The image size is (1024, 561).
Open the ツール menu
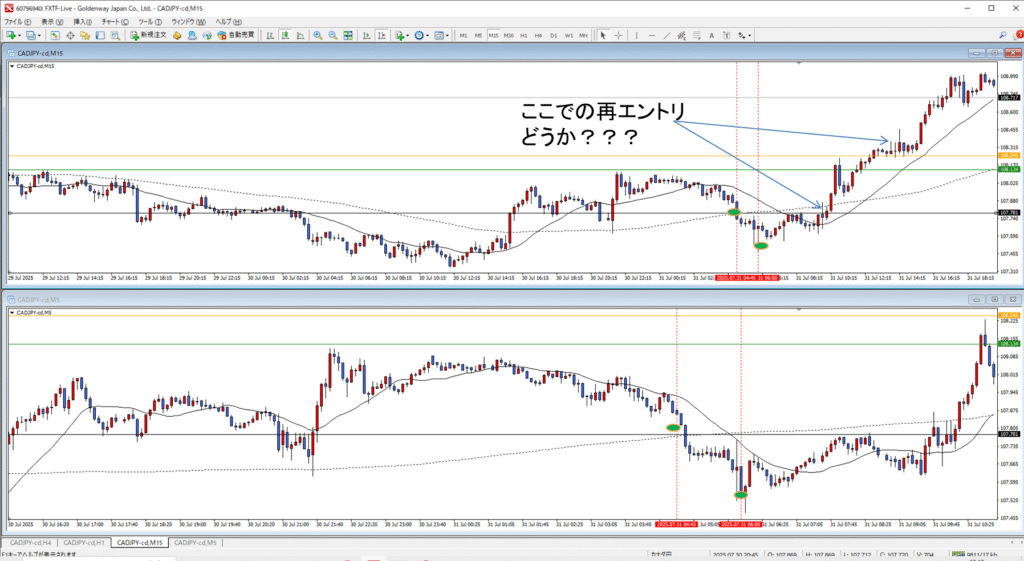click(150, 22)
